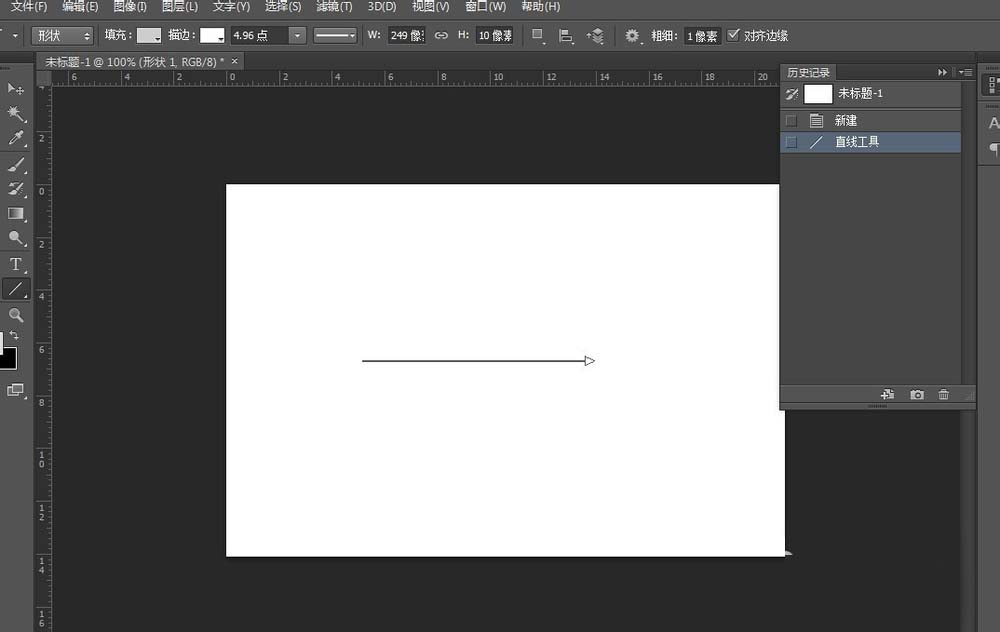1000x632 pixels.
Task: Activate the Gradient tool
Action: point(16,213)
